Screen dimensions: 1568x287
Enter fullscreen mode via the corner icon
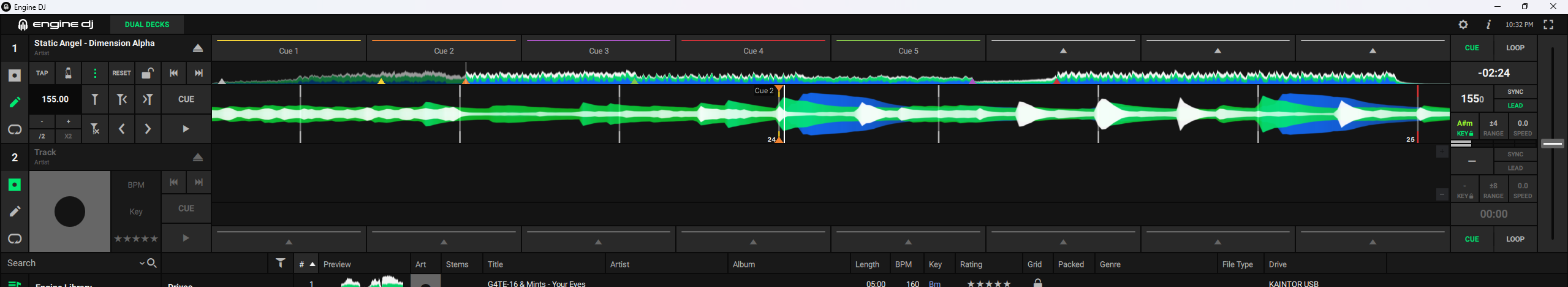[1548, 25]
